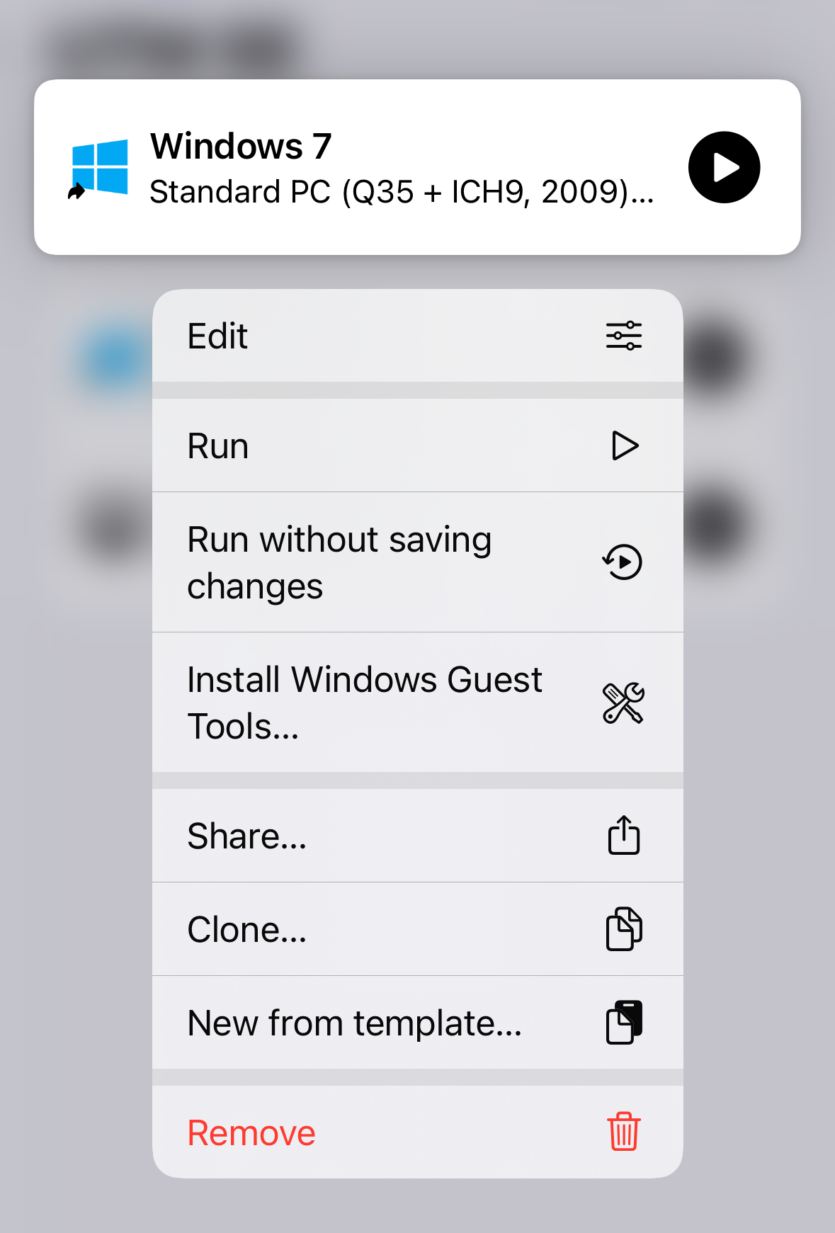Screen dimensions: 835x1233
Task: Tap the half-filled template copy icon
Action: [624, 1023]
